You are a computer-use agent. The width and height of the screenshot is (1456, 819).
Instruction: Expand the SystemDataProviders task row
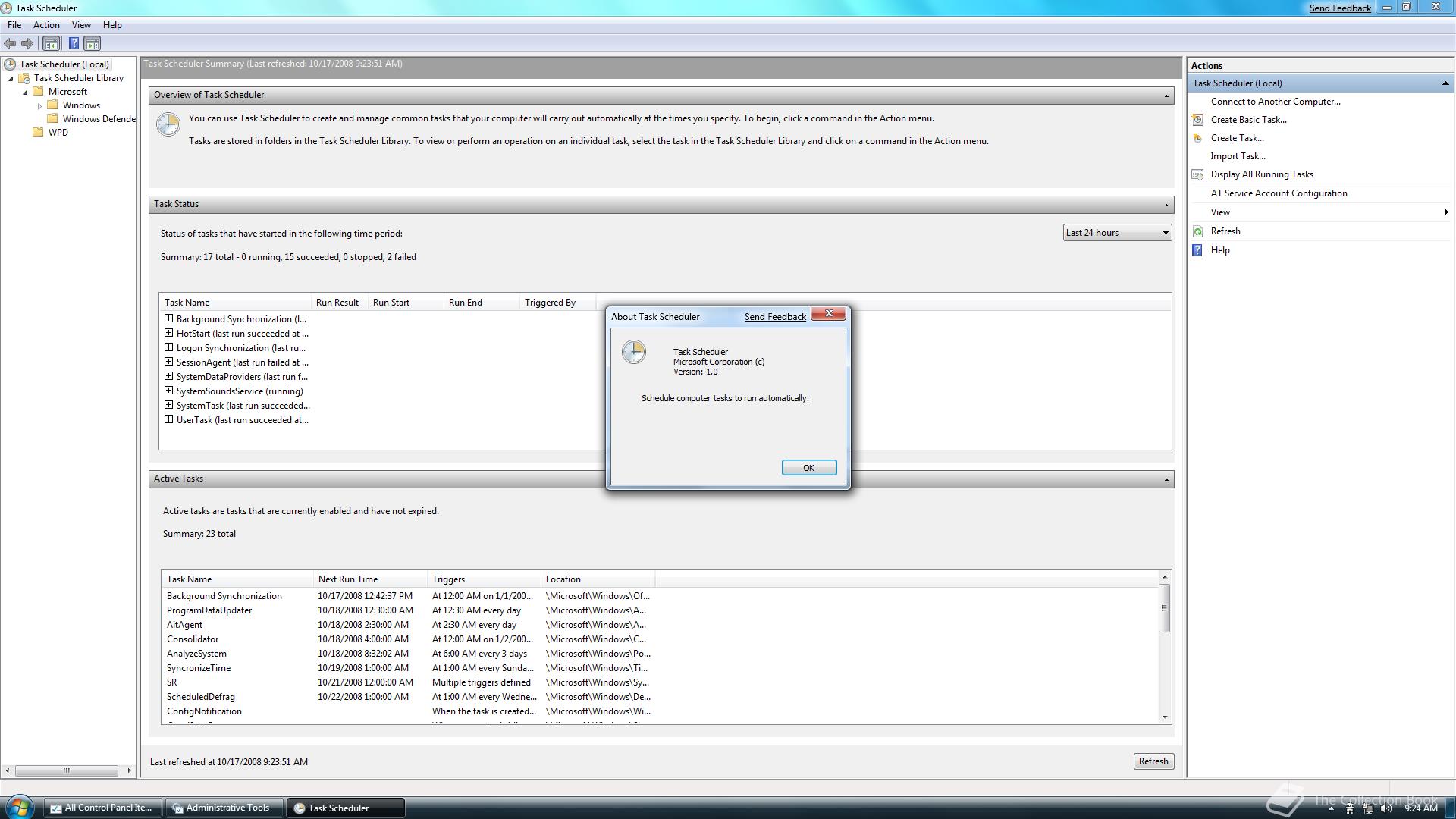pos(168,376)
